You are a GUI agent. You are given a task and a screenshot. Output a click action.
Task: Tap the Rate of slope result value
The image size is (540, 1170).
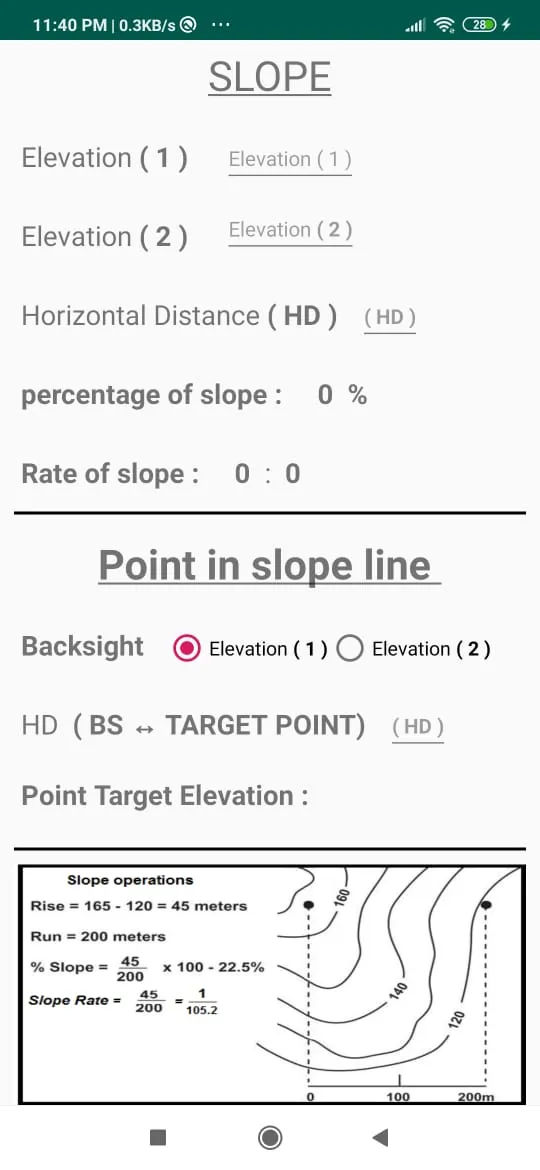coord(267,474)
